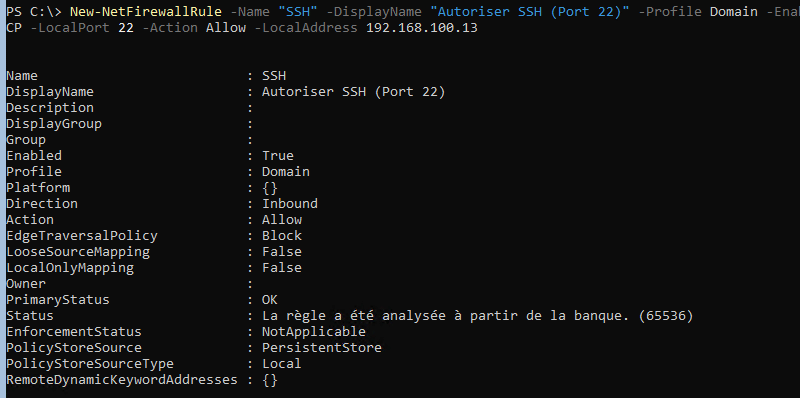Click the Direction property label
Viewport: 800px width, 398px height.
[42, 204]
